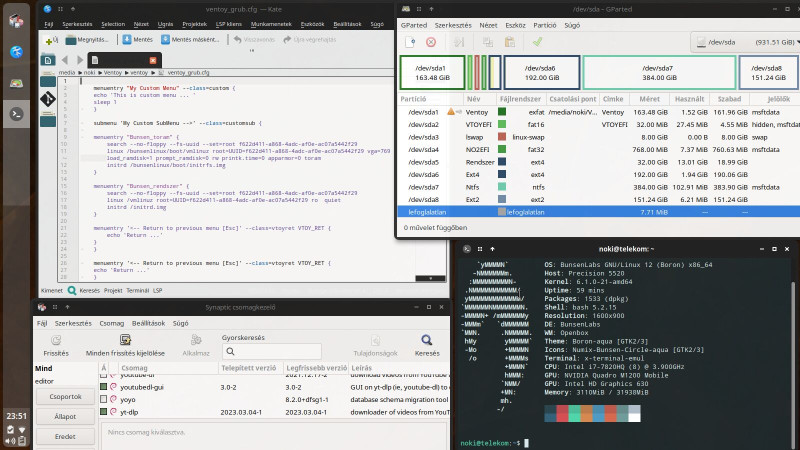Open the Terminál tab at Kate's bottom
The image size is (800, 450).
coord(137,290)
